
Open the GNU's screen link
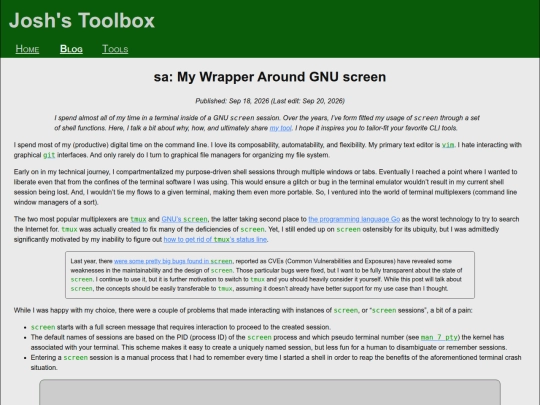click(x=184, y=219)
